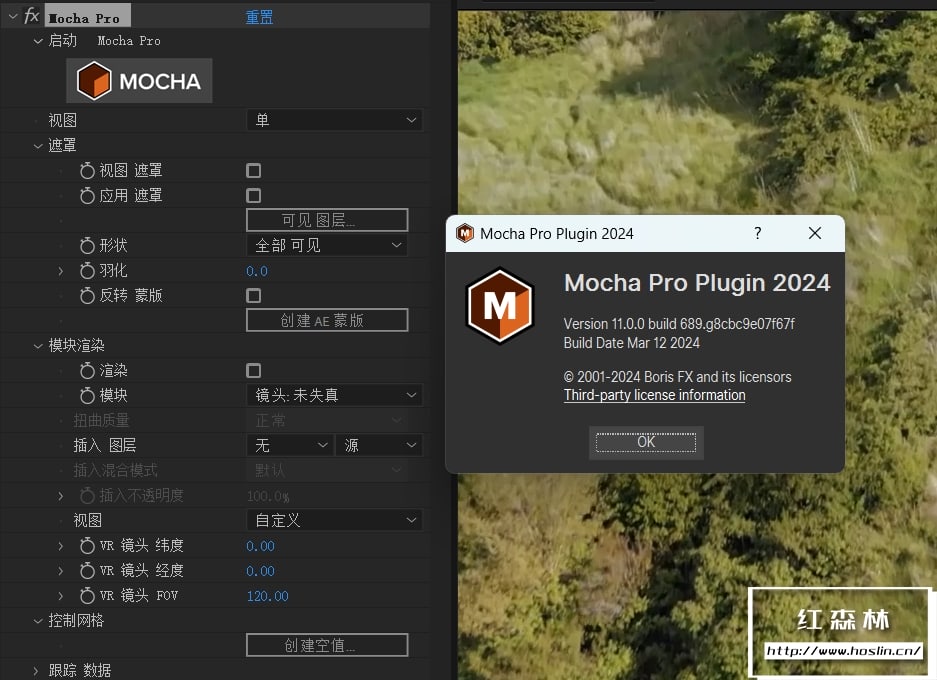The width and height of the screenshot is (937, 680).
Task: Open the 视图 dropdown set to 自定义
Action: click(x=335, y=520)
